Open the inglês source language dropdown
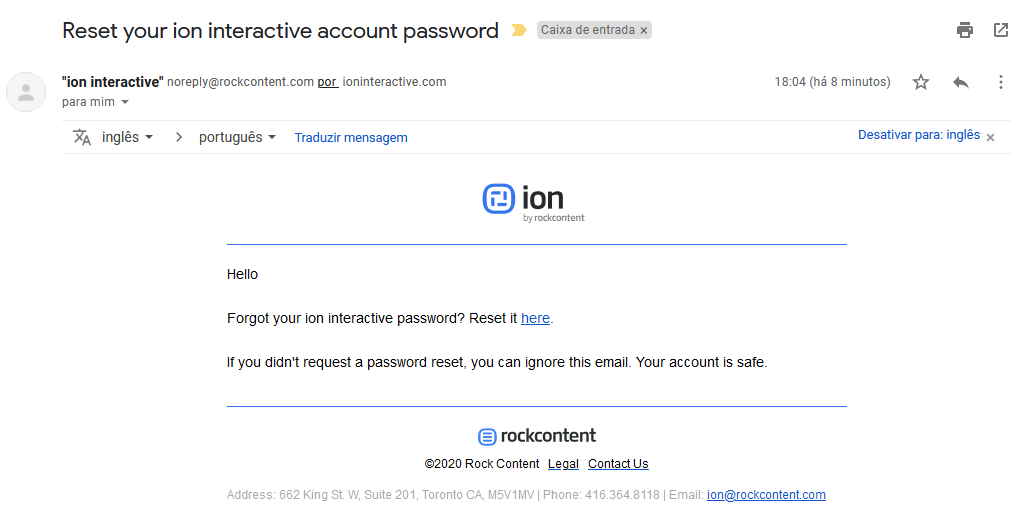 click(127, 137)
